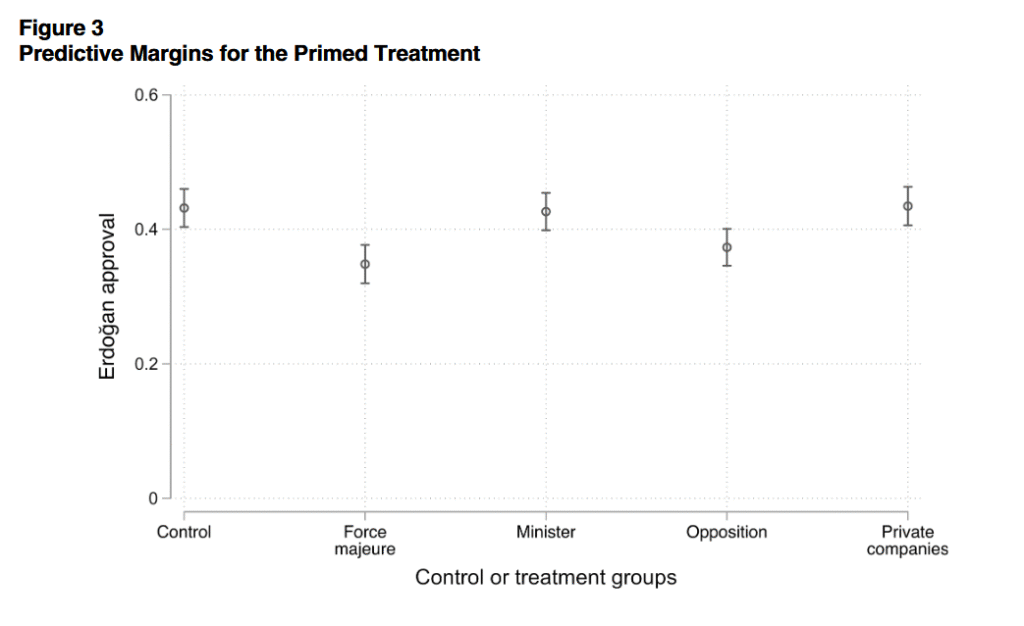
Task: Select the "Private companies" x-axis label
Action: click(x=908, y=540)
